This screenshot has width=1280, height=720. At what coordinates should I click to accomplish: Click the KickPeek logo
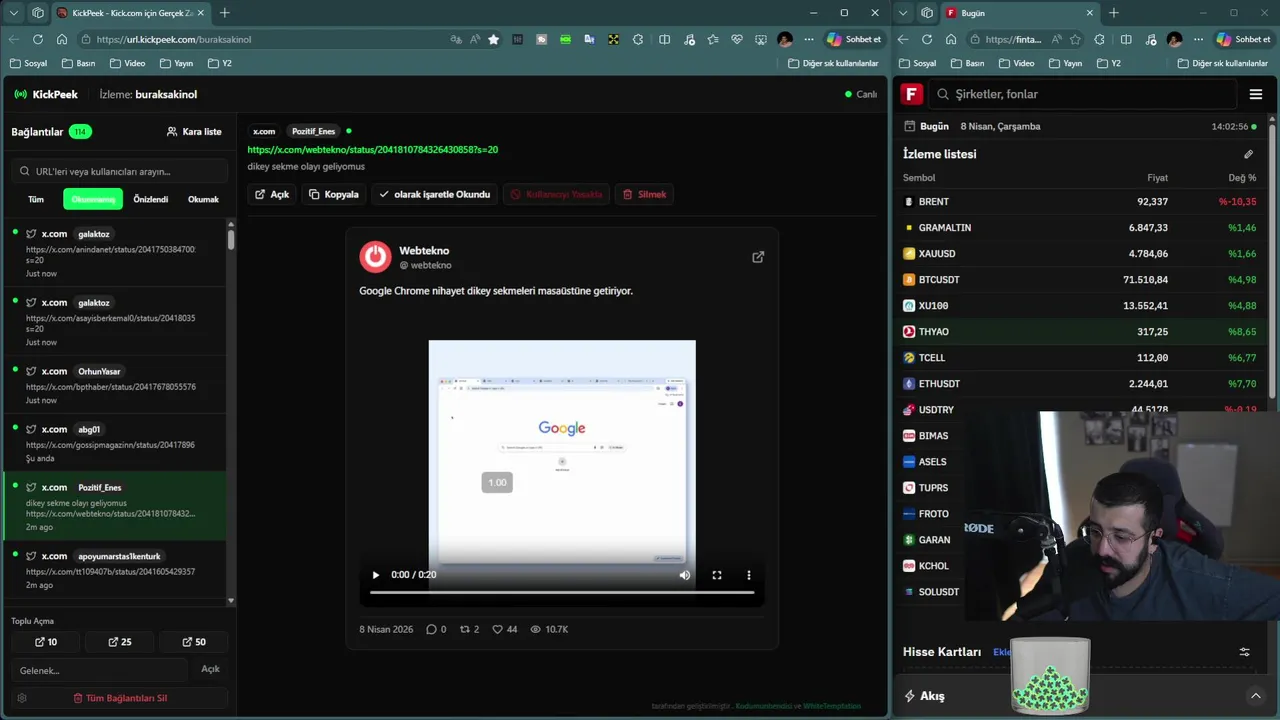point(46,94)
